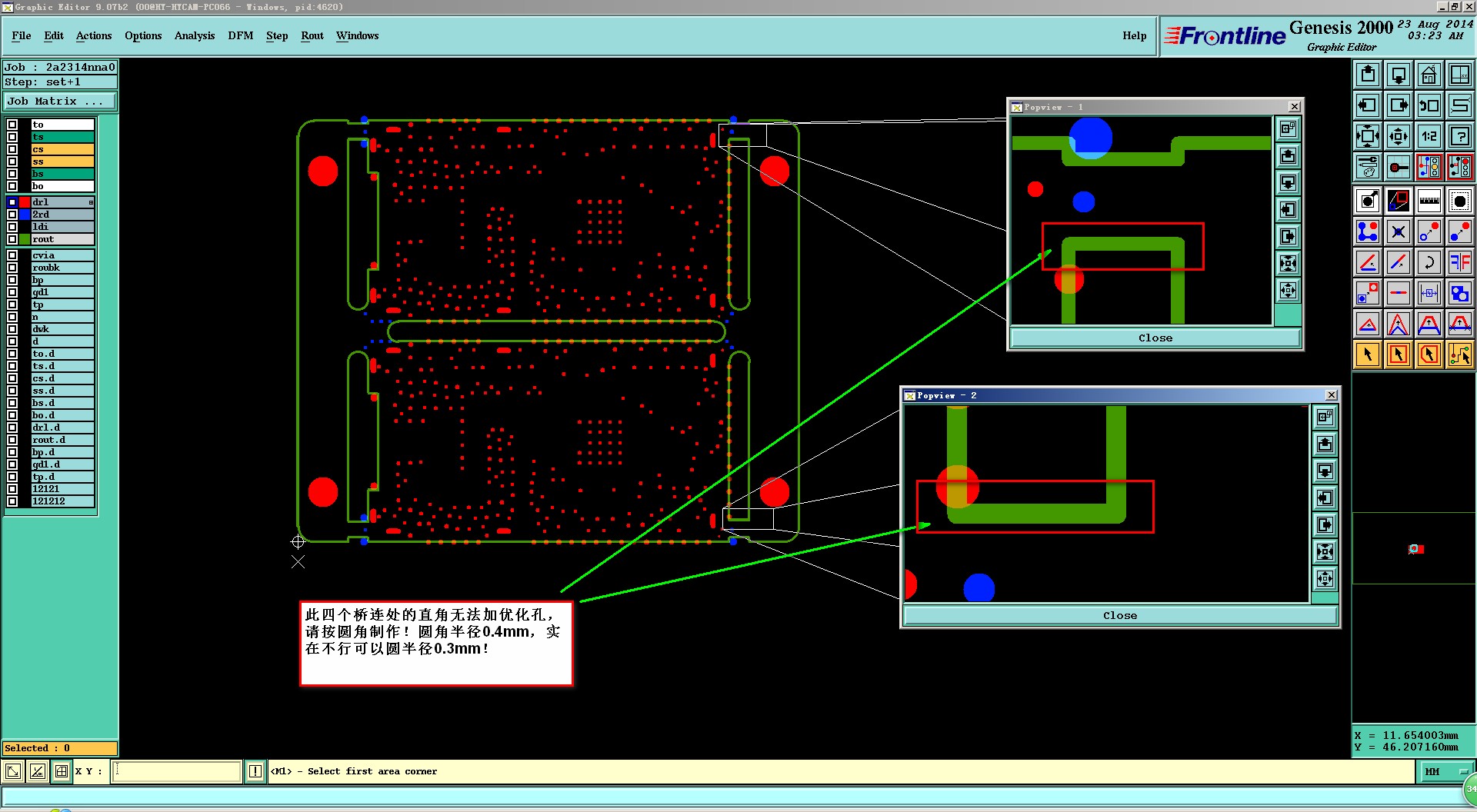Click Close button in Popview 1
1477x812 pixels.
1155,338
